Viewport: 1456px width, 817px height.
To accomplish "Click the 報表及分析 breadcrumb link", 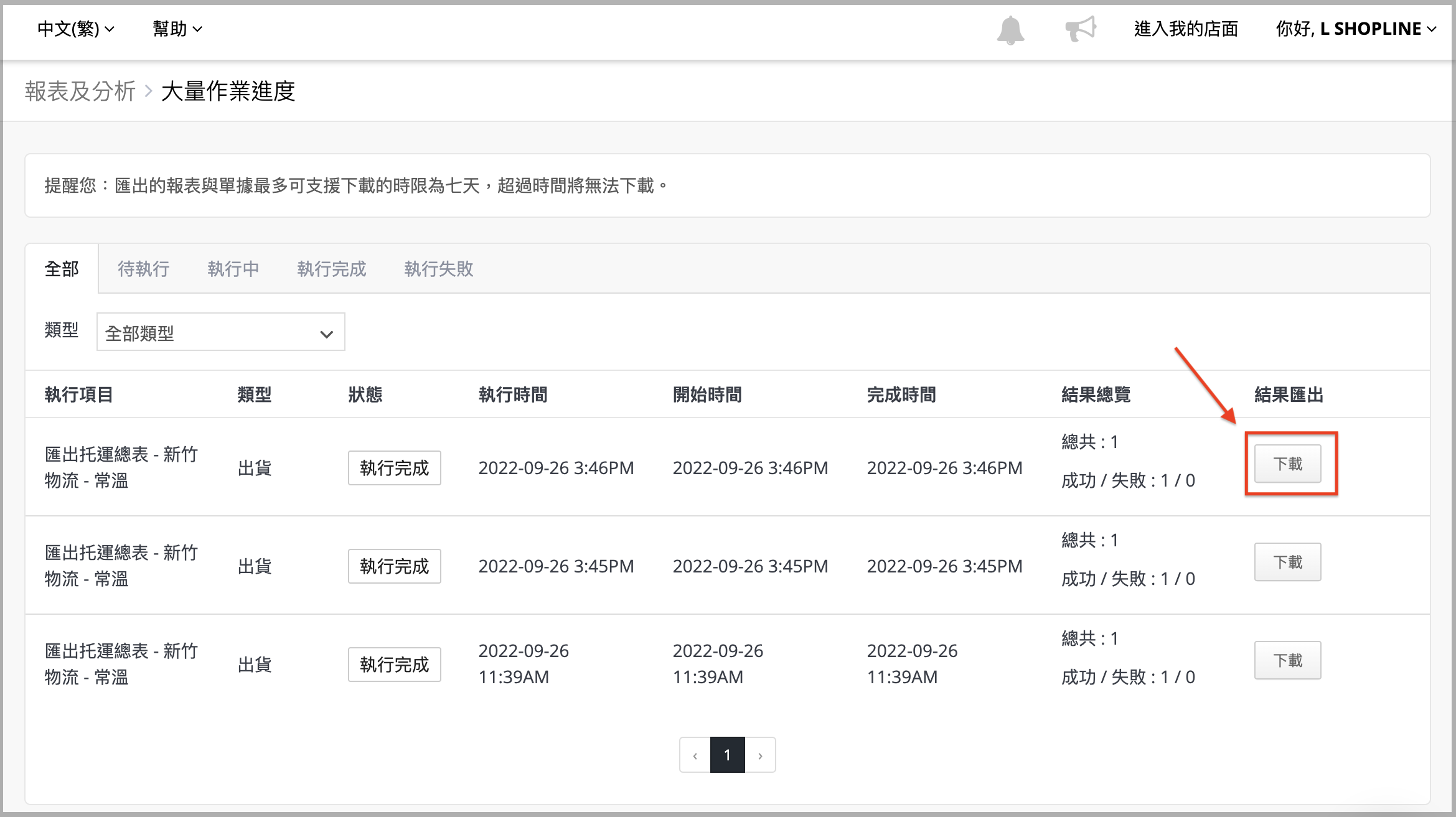I will click(x=80, y=91).
